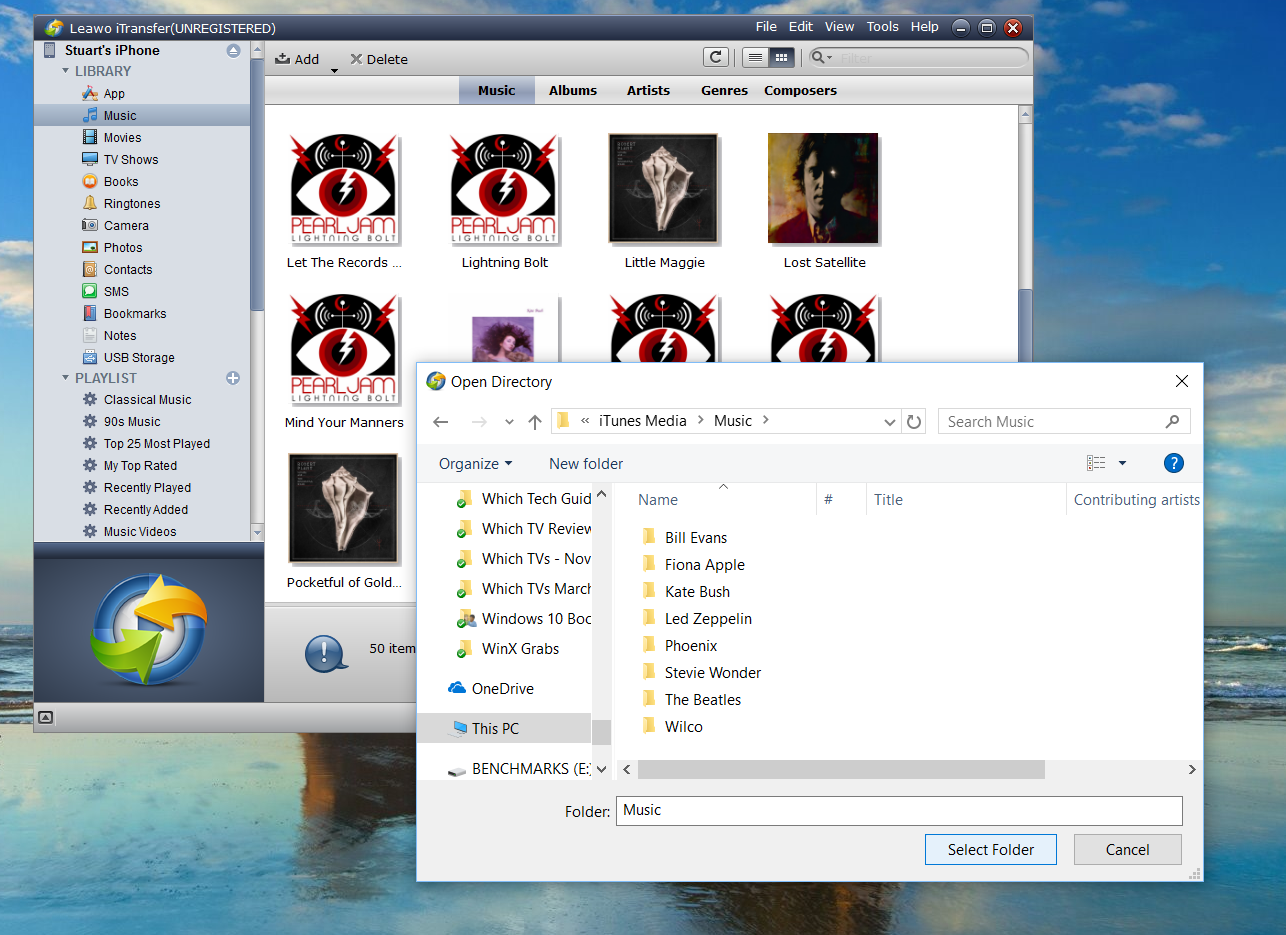Switch to the Albums tab
Screen dimensions: 1286x935
pyautogui.click(x=573, y=90)
